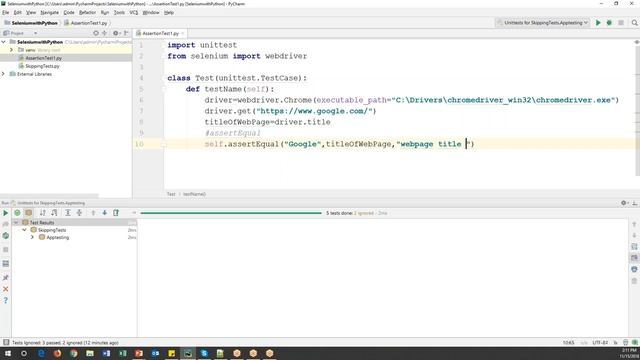Open Run panel settings gear
640x360 pixels.
pos(624,203)
